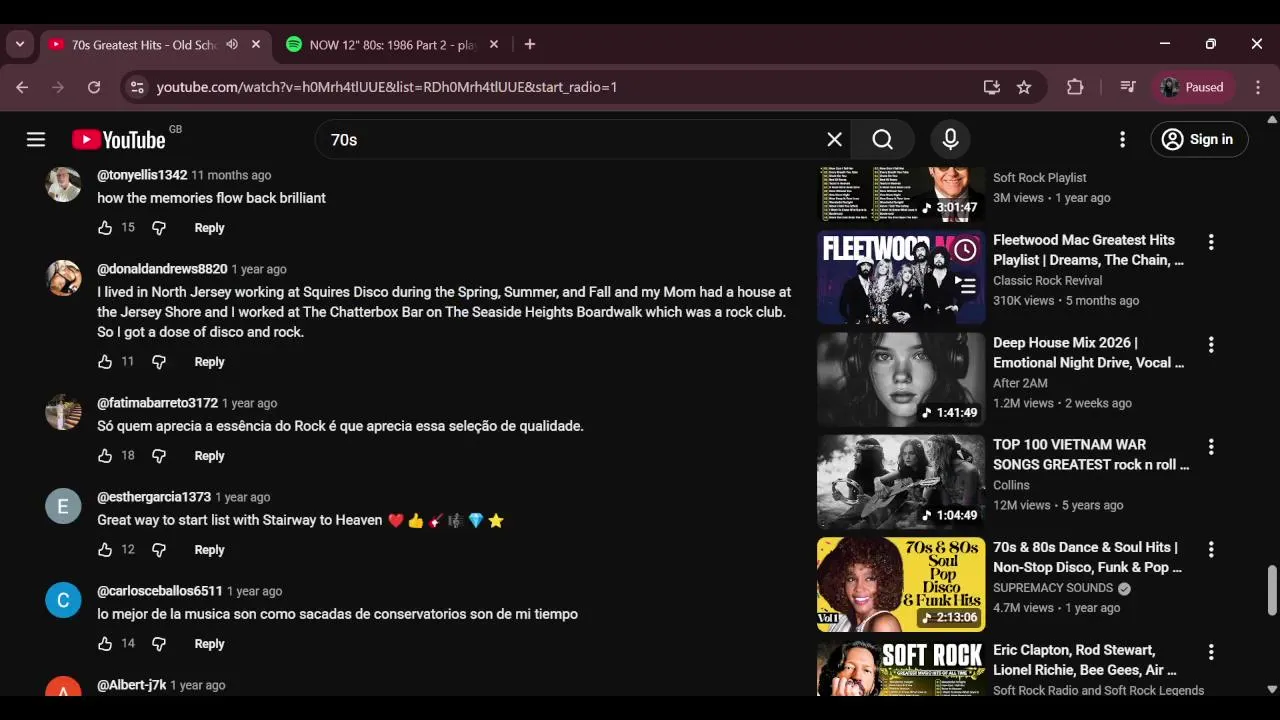The image size is (1280, 720).
Task: Click the avatar of @fatimabarreto3172
Action: point(63,412)
